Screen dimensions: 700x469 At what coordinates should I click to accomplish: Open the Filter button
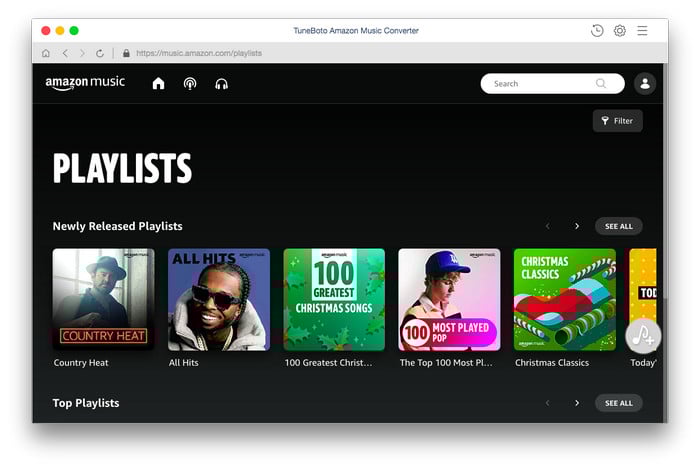pos(617,121)
